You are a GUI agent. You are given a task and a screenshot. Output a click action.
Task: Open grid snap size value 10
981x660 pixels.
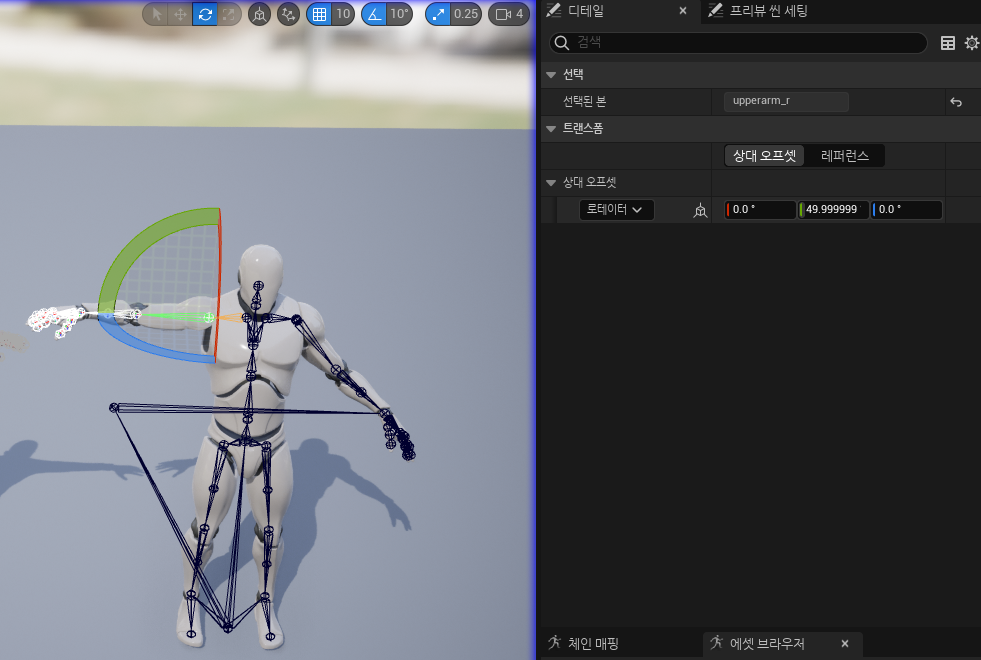point(343,14)
